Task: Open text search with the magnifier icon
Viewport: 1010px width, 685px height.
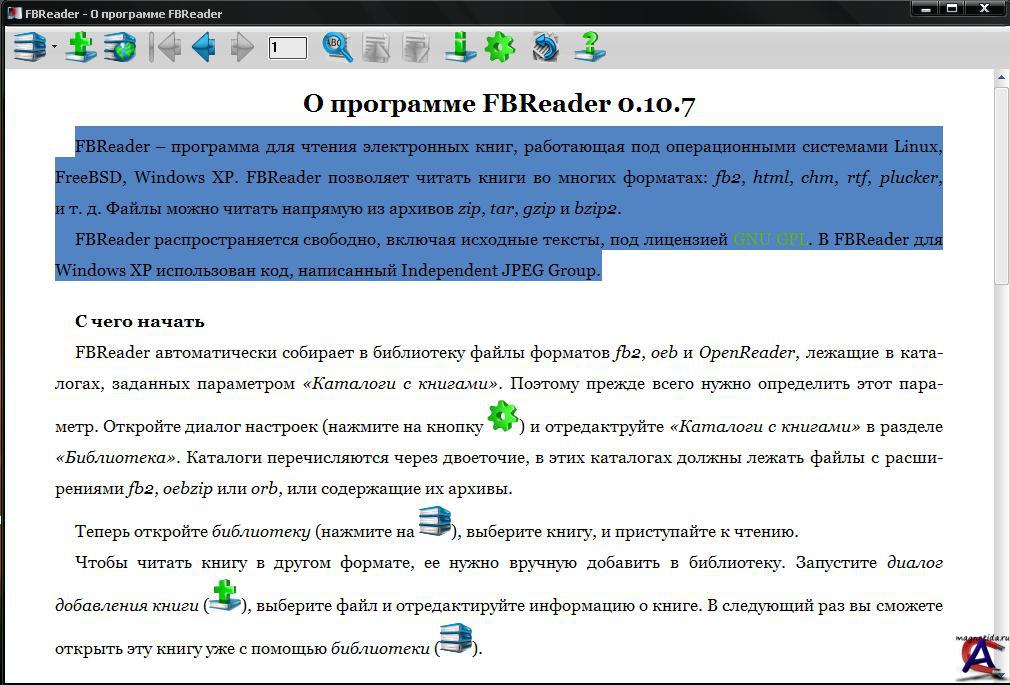Action: 338,47
